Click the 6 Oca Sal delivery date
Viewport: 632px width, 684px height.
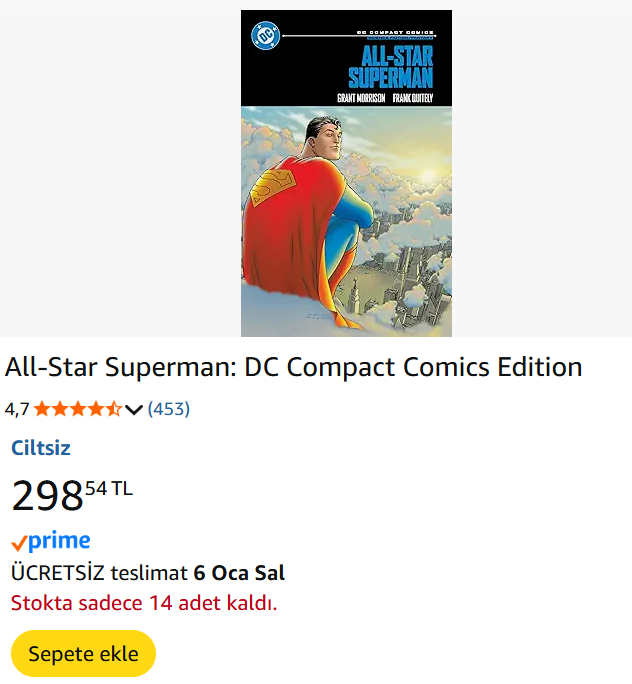239,573
